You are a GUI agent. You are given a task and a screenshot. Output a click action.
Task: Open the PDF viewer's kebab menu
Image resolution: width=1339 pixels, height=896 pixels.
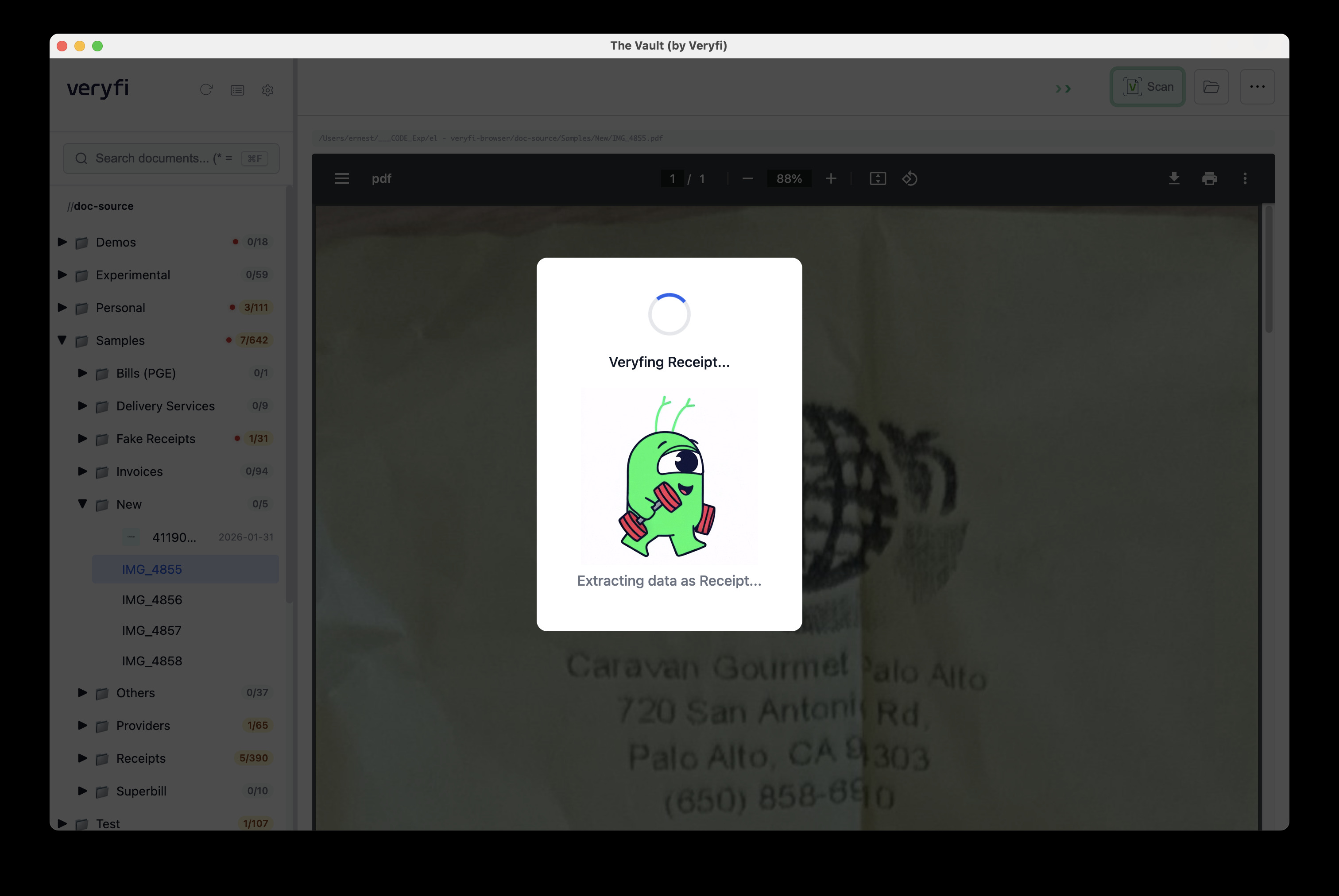coord(1245,178)
